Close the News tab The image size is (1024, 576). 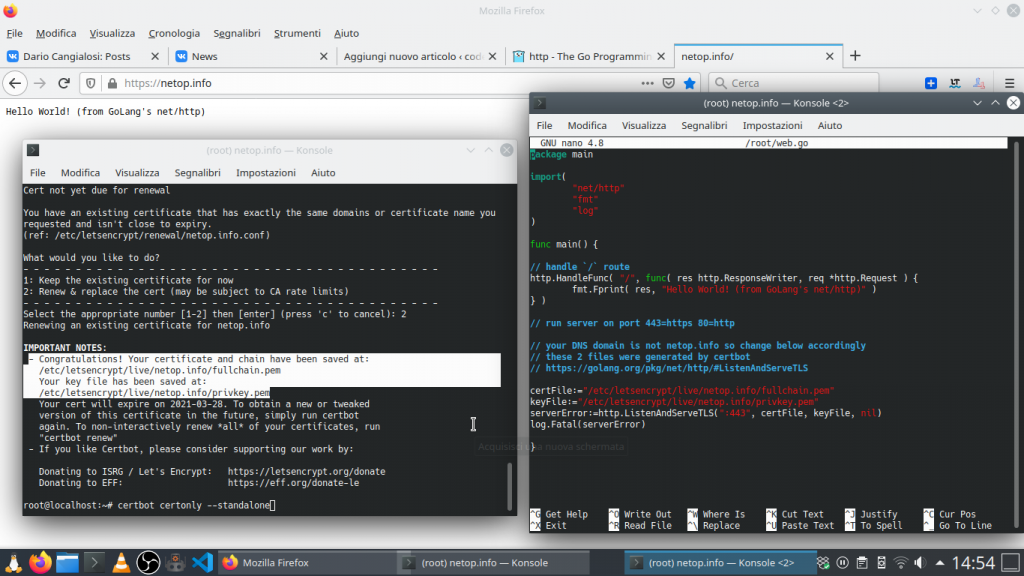pos(323,56)
